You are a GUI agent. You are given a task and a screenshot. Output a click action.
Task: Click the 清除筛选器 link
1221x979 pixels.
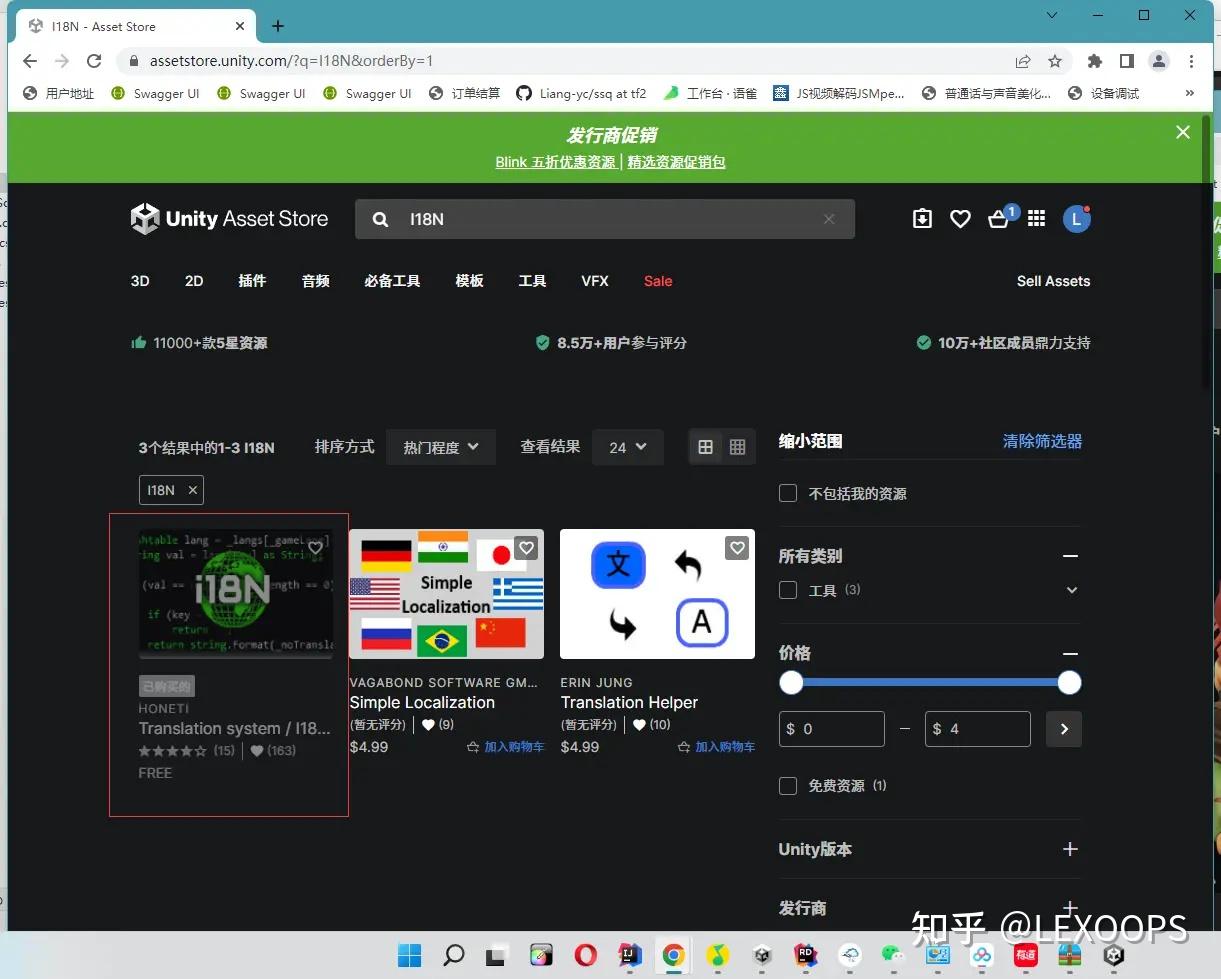click(1042, 441)
